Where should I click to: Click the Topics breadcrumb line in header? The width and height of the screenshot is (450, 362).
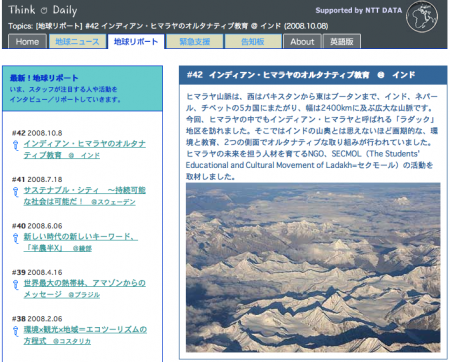[168, 26]
